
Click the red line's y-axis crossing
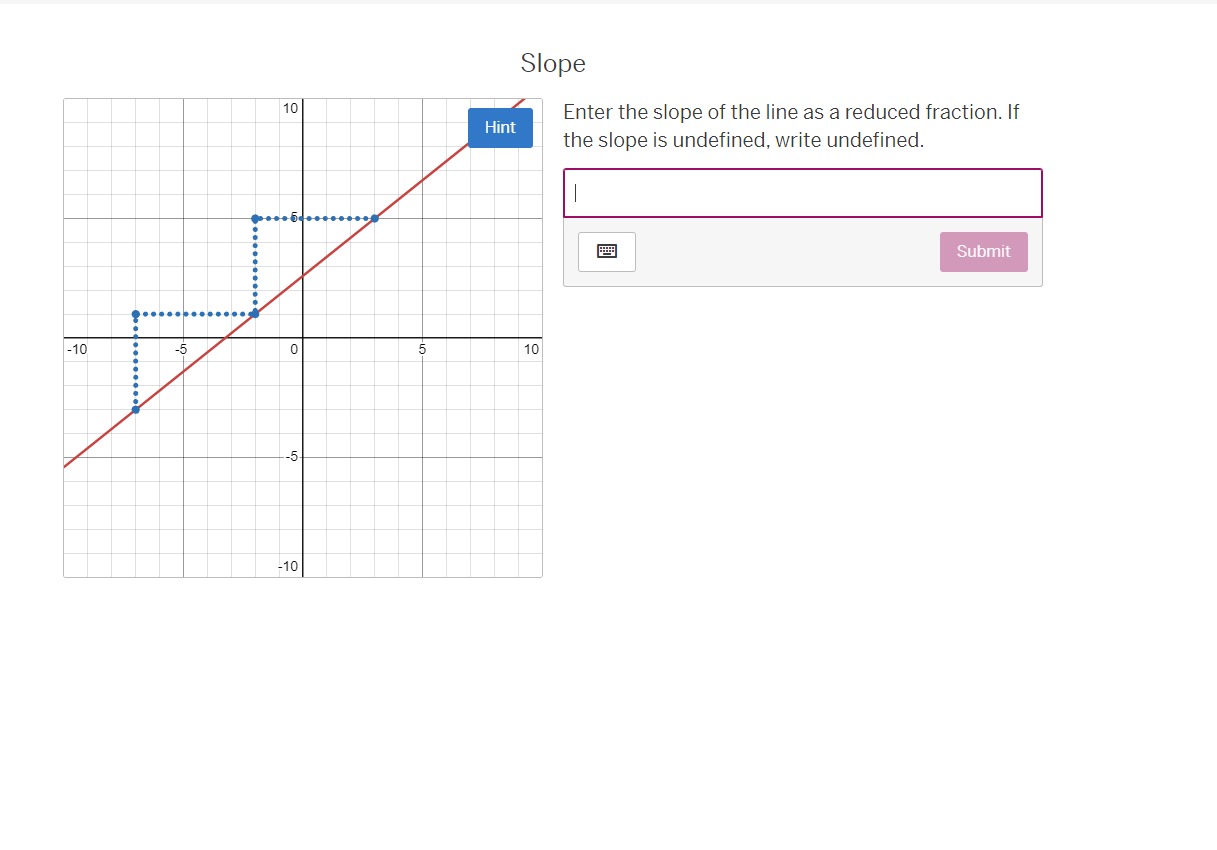tap(303, 276)
